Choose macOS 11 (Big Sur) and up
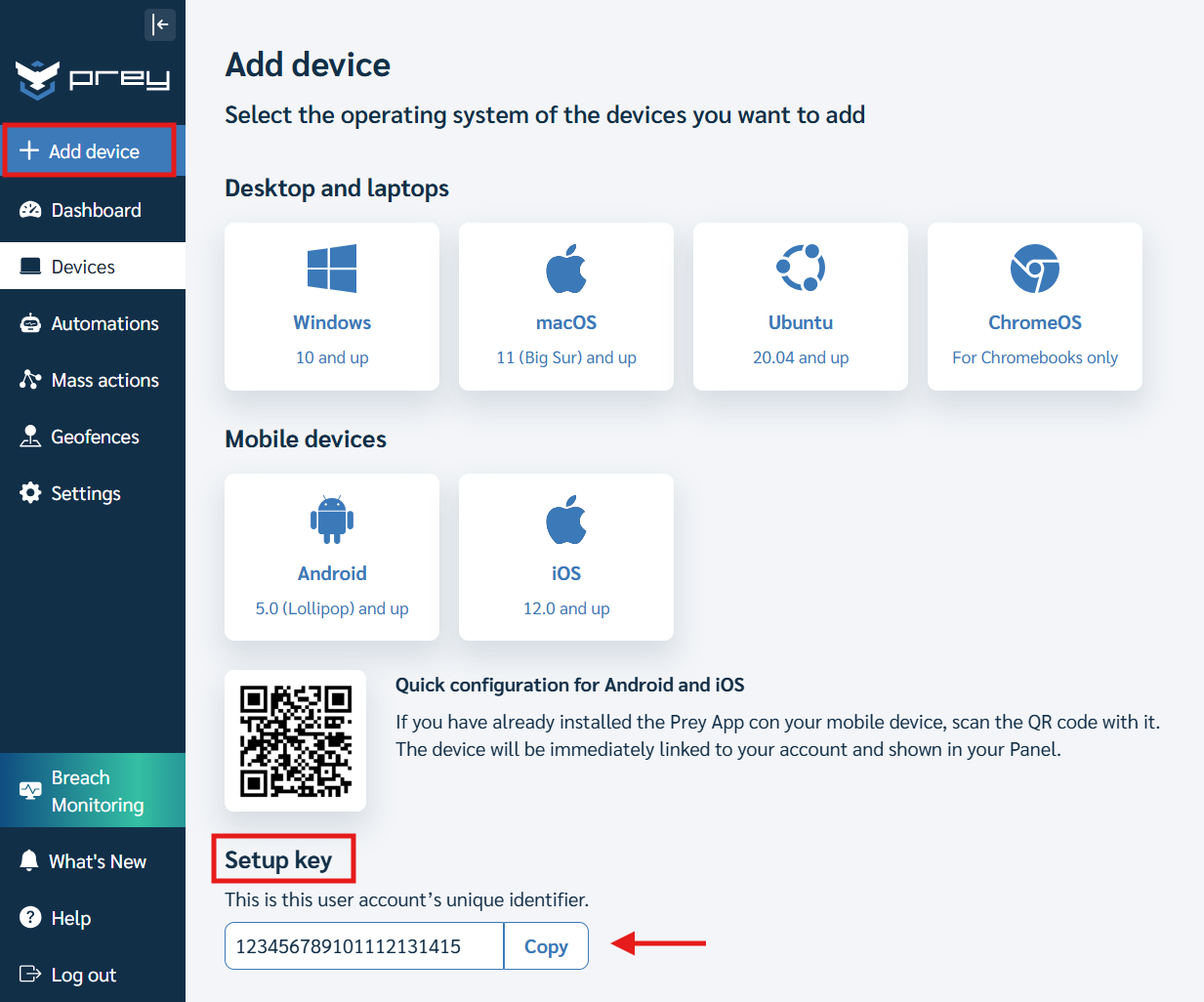 click(x=566, y=307)
